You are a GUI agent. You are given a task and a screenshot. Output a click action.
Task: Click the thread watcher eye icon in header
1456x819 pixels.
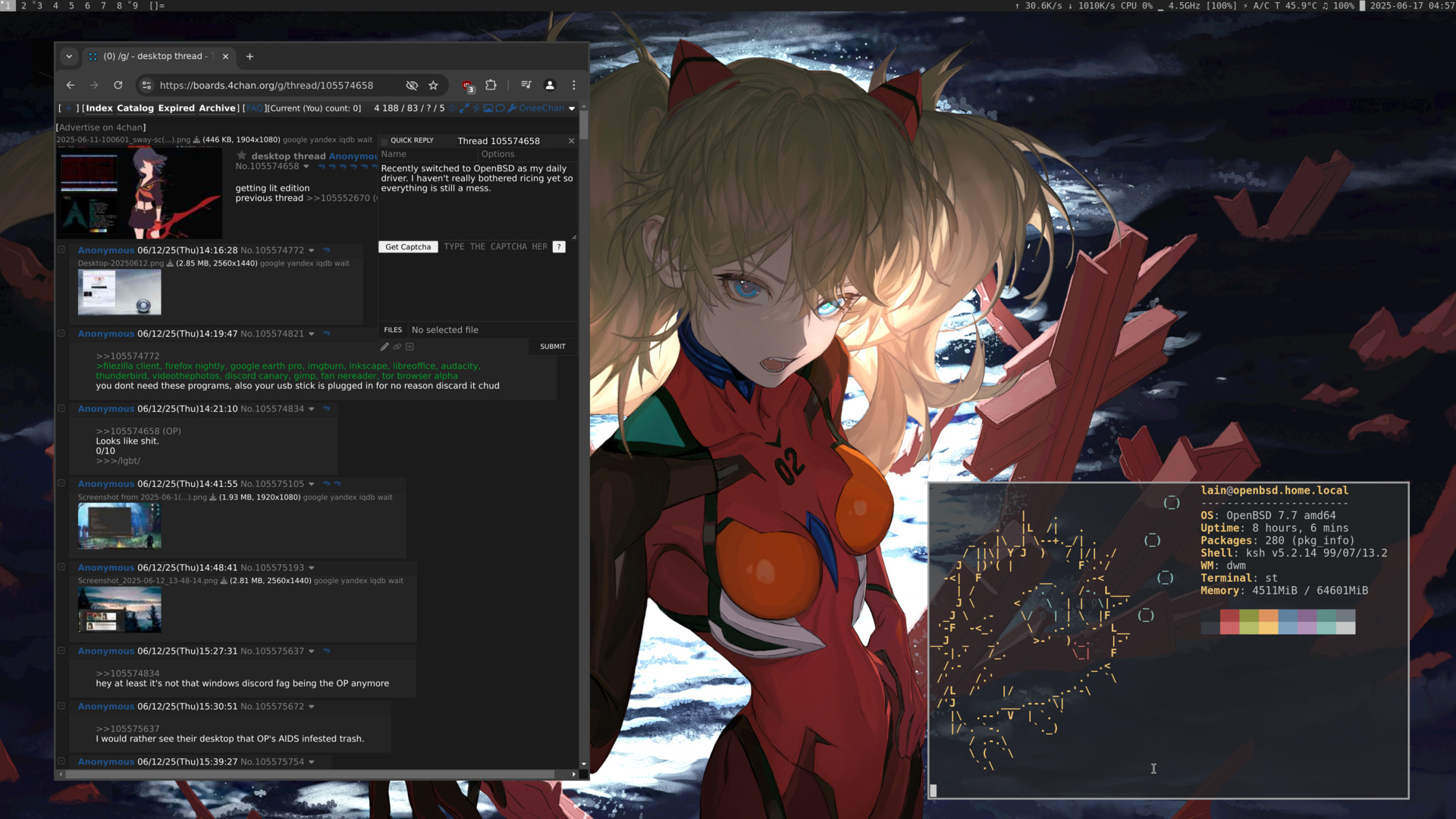click(x=453, y=108)
